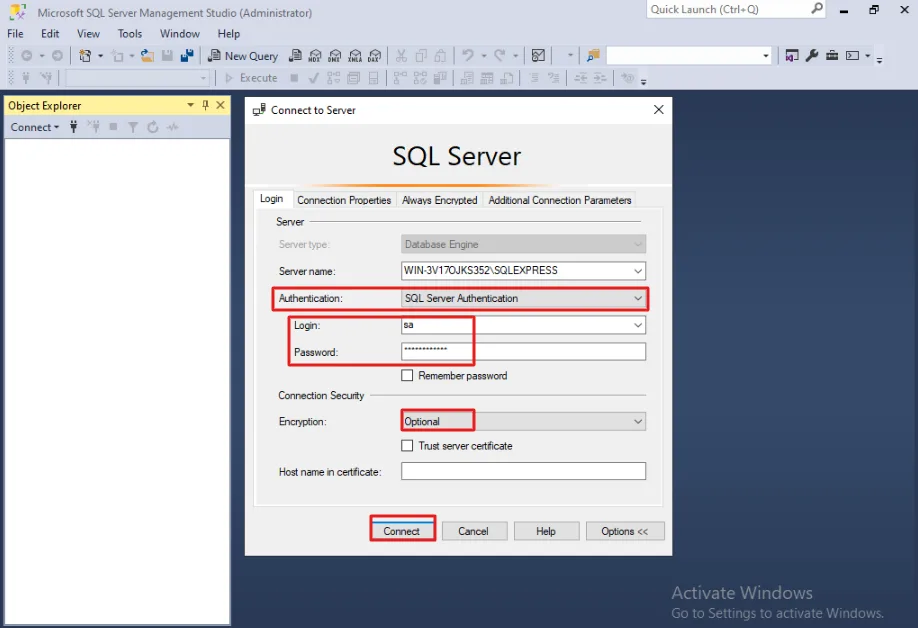Click the command window icon
The image size is (918, 628).
click(x=853, y=56)
